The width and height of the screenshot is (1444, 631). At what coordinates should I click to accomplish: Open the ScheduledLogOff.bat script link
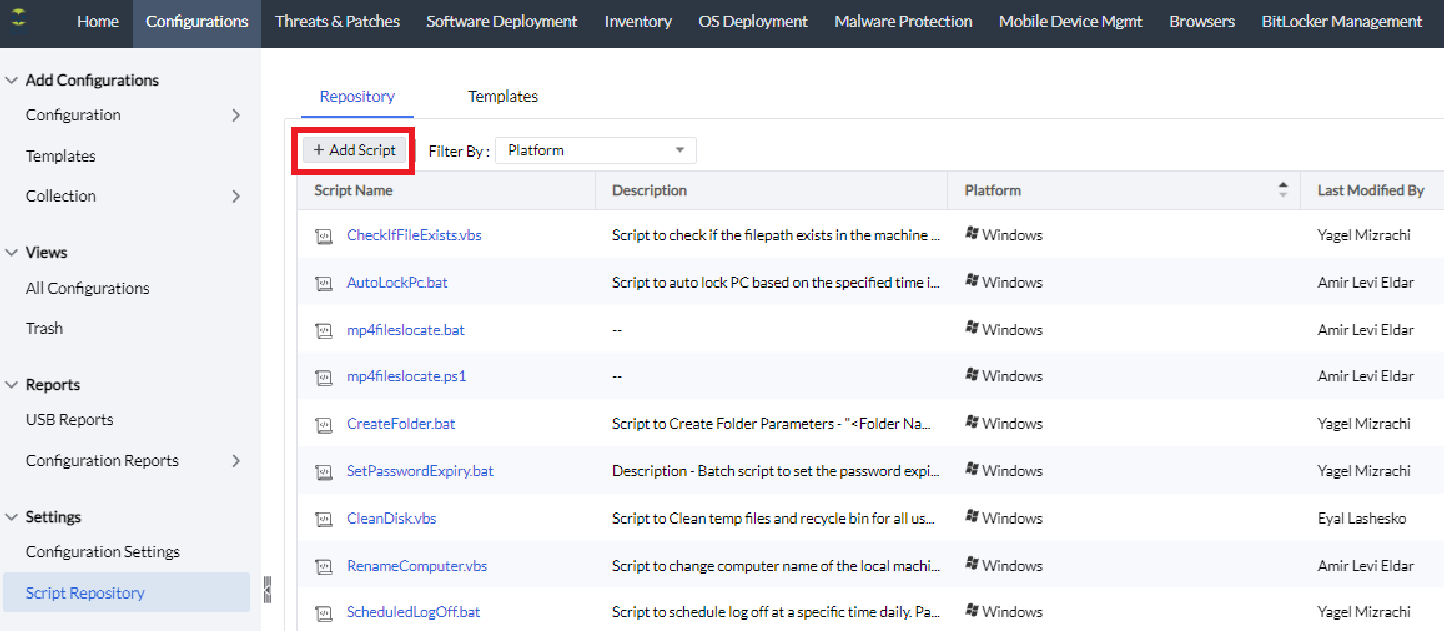pos(413,612)
